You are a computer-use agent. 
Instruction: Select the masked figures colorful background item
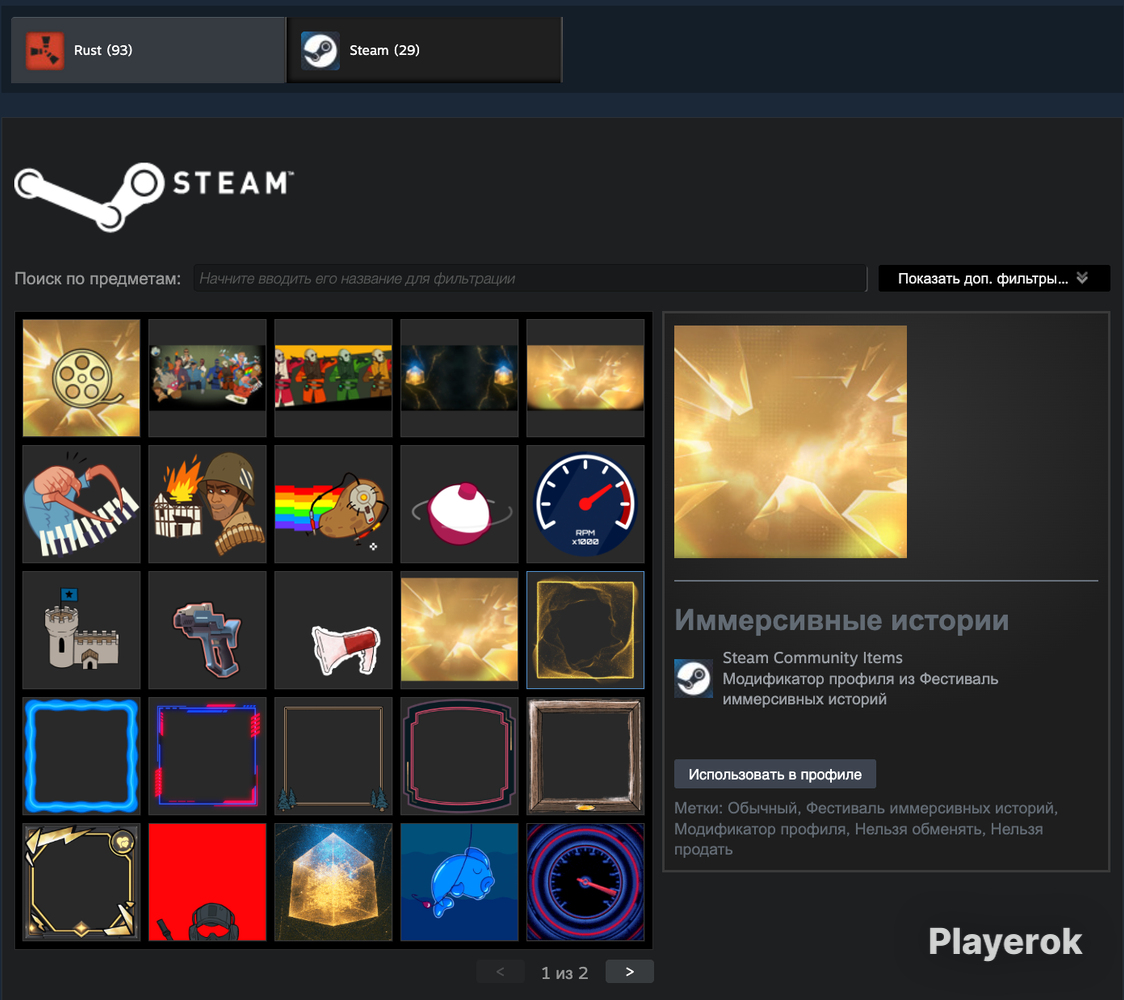[x=333, y=378]
